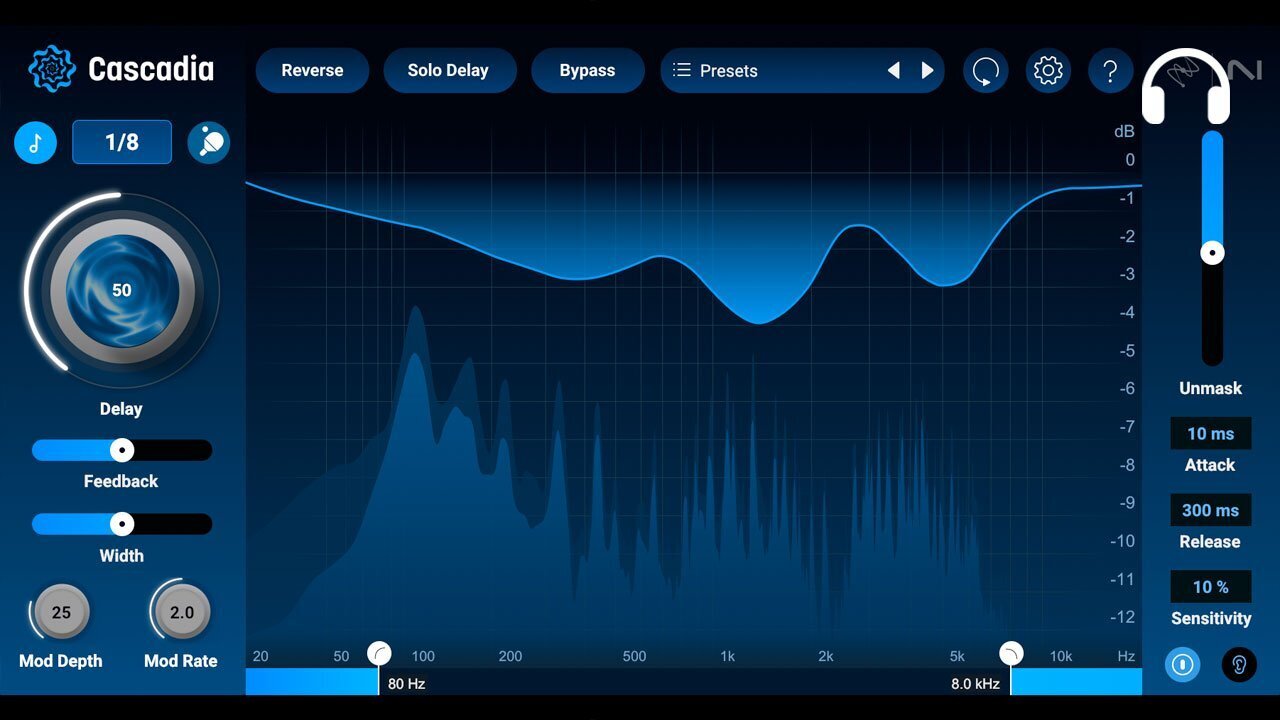Click the Release value 300 ms
1280x720 pixels.
(x=1211, y=510)
